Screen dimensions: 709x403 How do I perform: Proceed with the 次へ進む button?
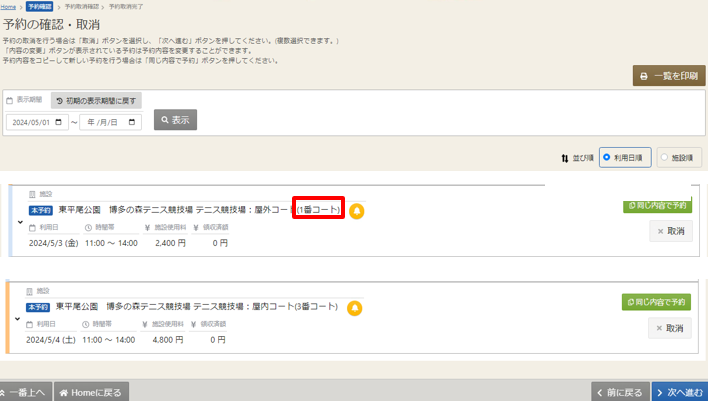680,393
